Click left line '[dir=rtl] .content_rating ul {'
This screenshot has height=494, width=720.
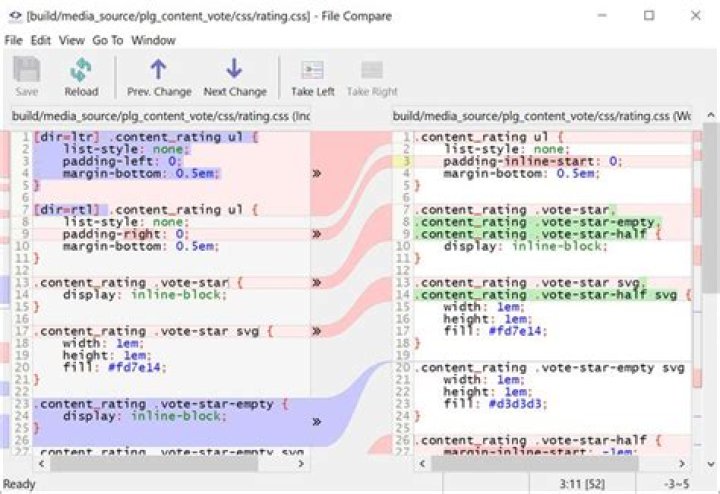tap(146, 210)
